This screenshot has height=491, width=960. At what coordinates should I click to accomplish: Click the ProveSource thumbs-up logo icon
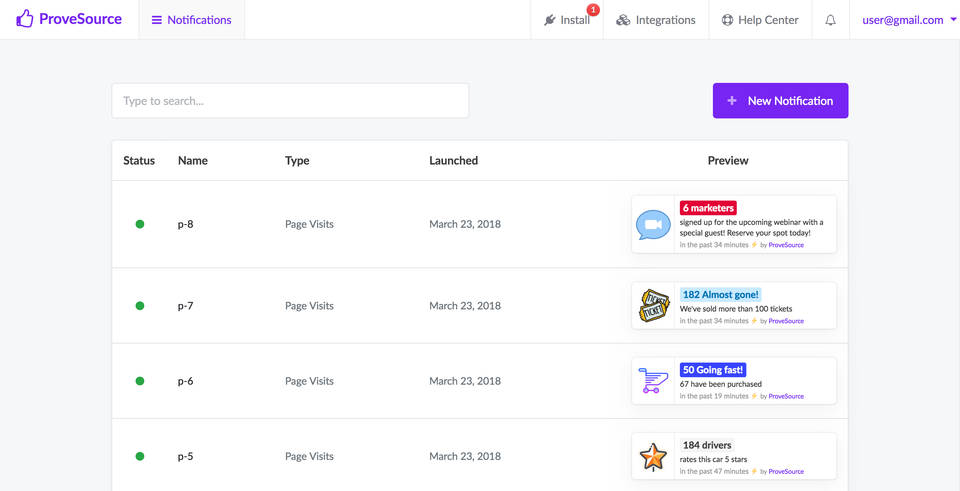click(25, 19)
